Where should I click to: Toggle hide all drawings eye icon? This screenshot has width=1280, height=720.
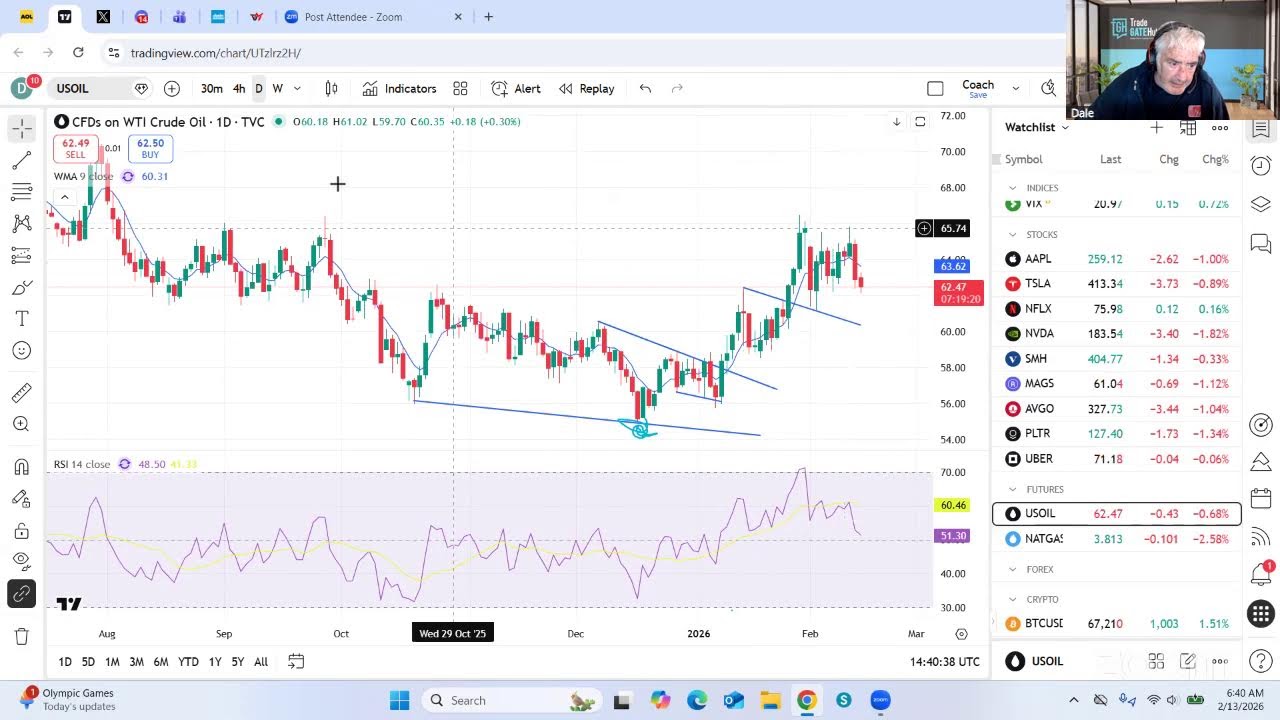(21, 562)
